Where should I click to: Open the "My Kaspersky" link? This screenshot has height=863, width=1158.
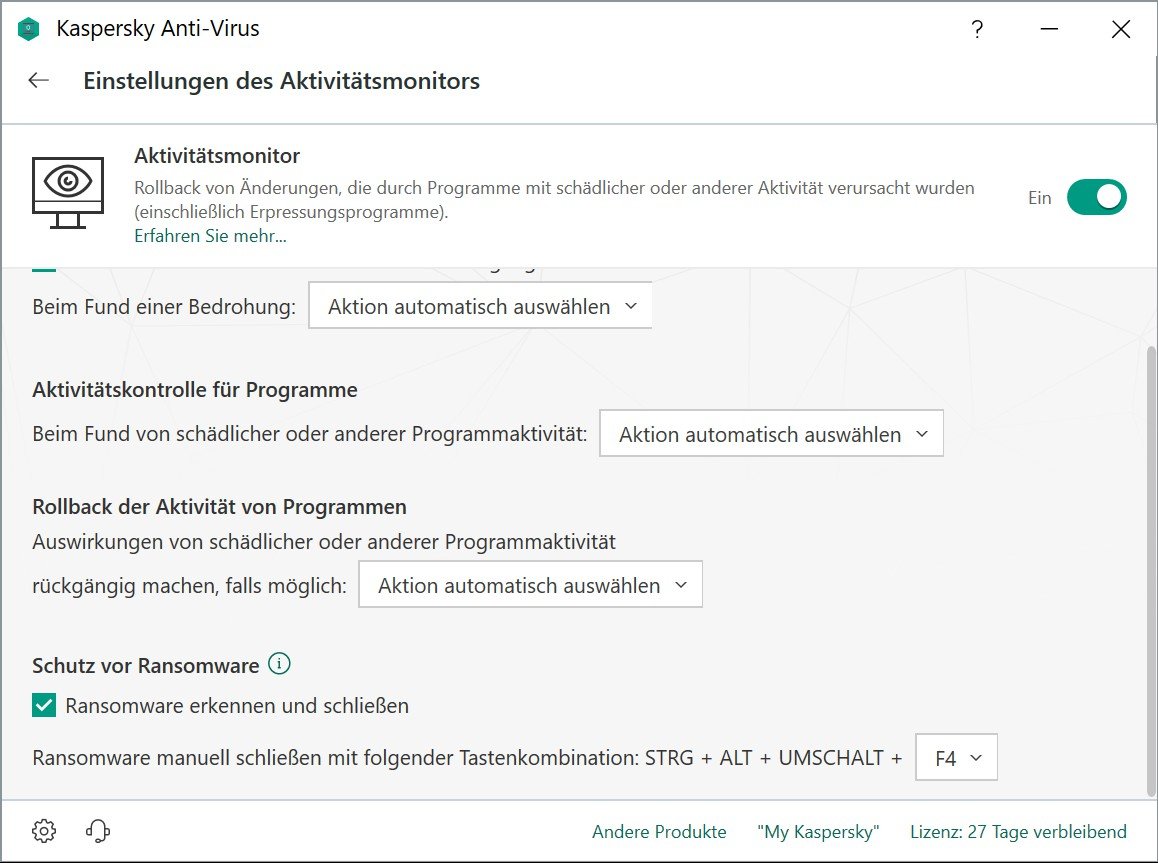click(x=818, y=832)
